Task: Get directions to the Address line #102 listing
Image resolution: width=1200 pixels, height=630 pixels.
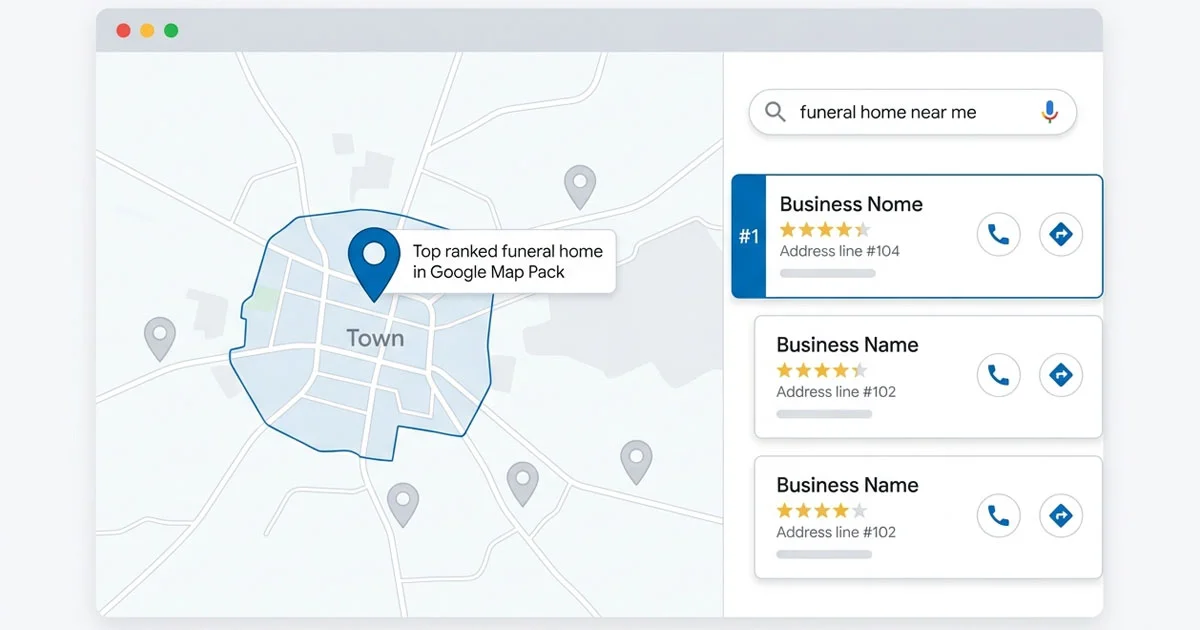Action: click(x=1061, y=375)
